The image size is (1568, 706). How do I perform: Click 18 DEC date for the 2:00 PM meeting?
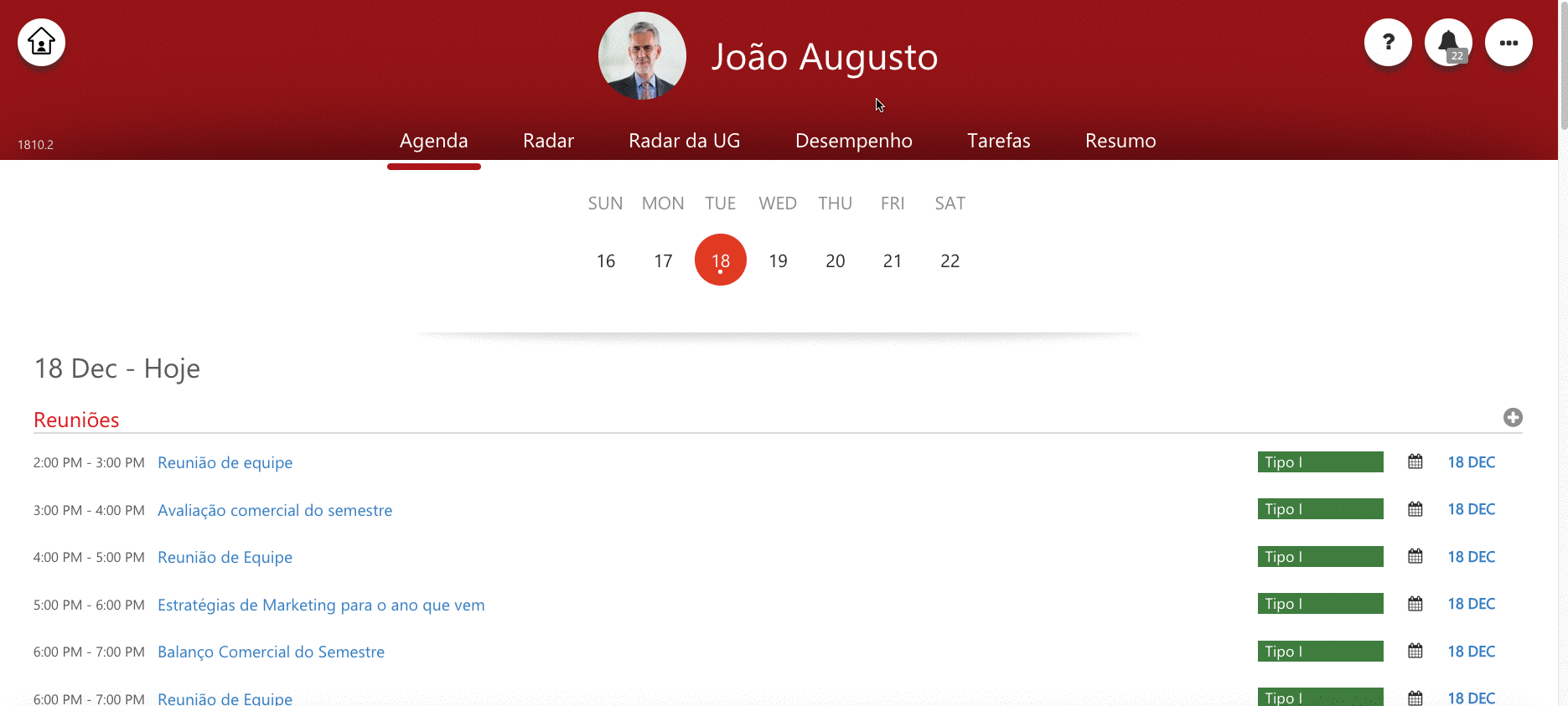pos(1471,461)
